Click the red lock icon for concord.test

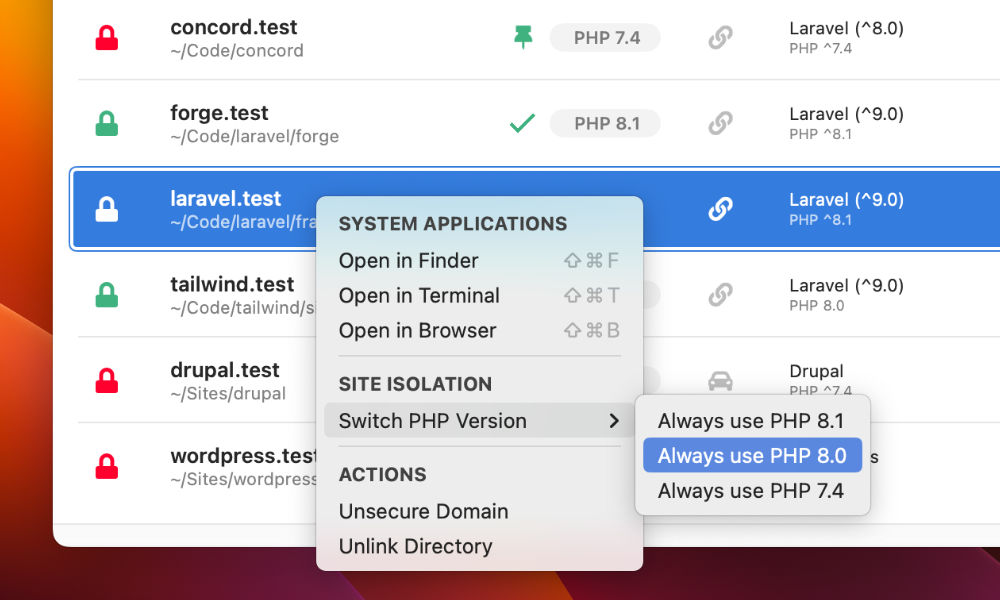point(107,38)
